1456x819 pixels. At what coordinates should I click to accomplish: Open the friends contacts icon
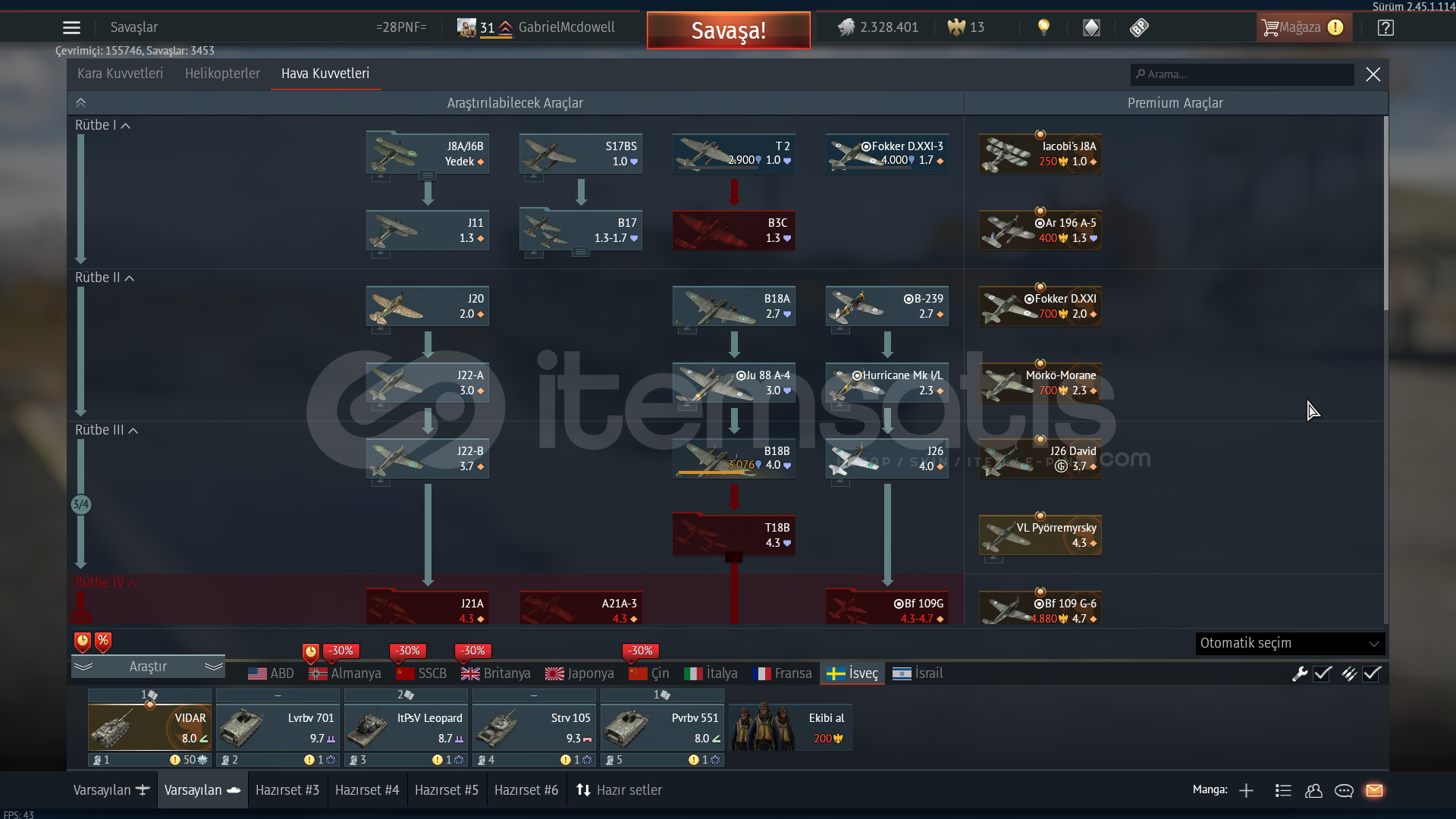click(x=1313, y=790)
